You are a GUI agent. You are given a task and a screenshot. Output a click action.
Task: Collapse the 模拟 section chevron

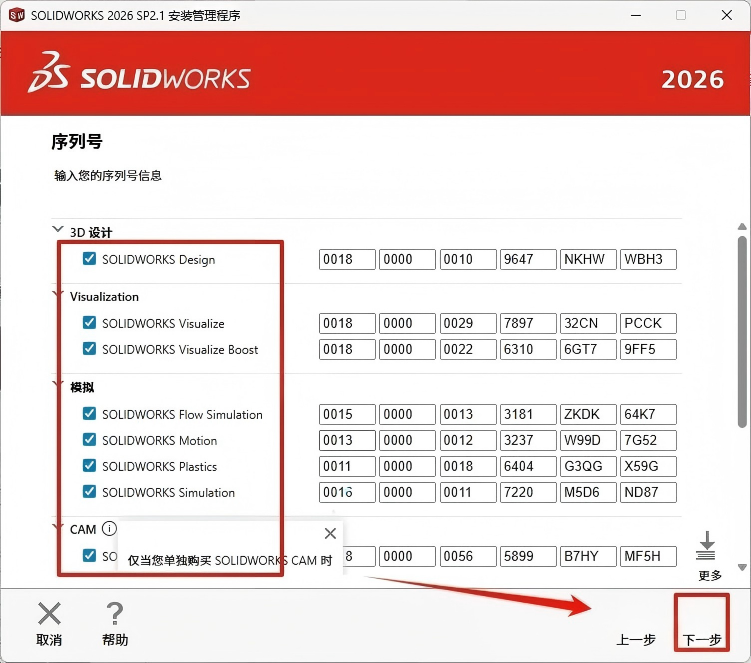pyautogui.click(x=57, y=384)
